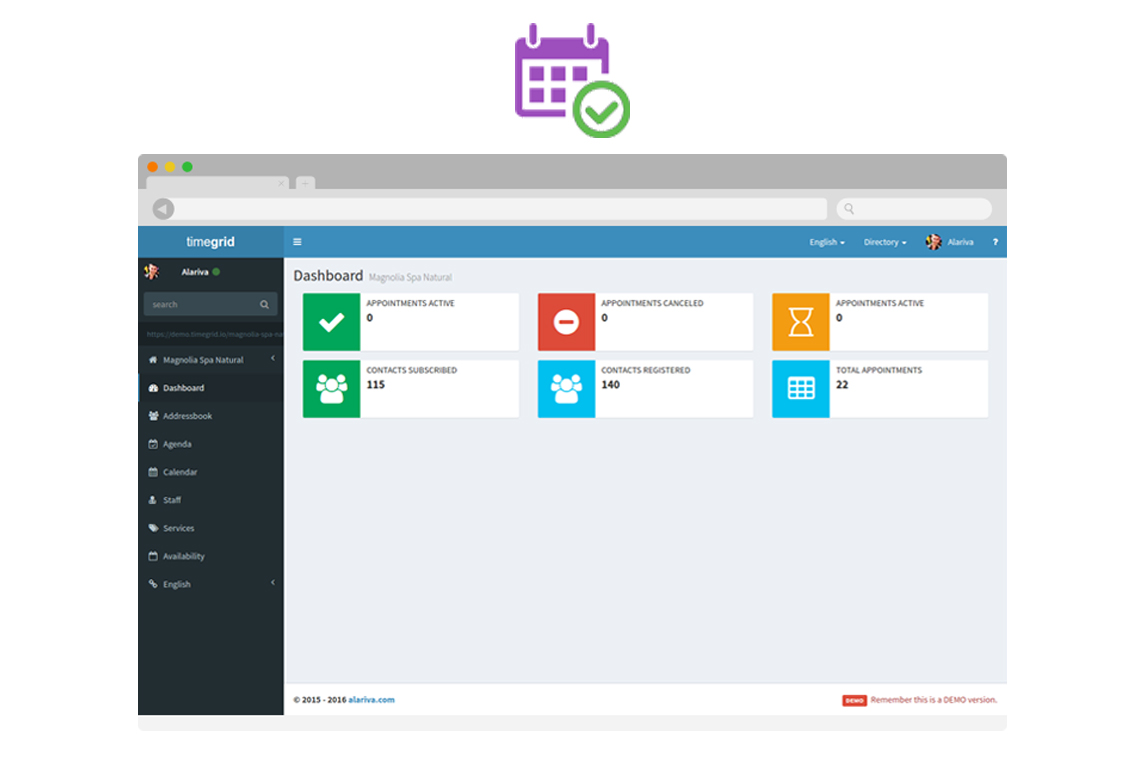Open the Alariva user menu in top bar
This screenshot has width=1144, height=758.
tap(950, 242)
